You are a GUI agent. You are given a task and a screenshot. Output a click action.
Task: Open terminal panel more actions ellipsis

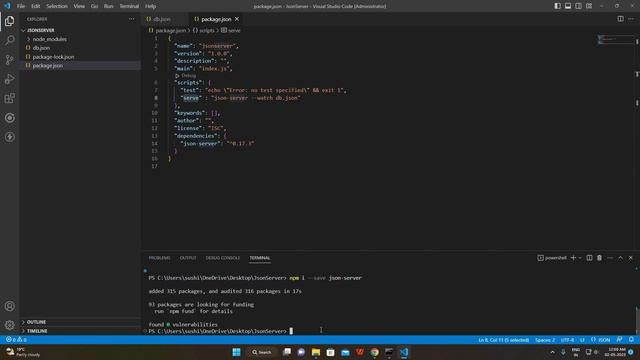coord(610,258)
